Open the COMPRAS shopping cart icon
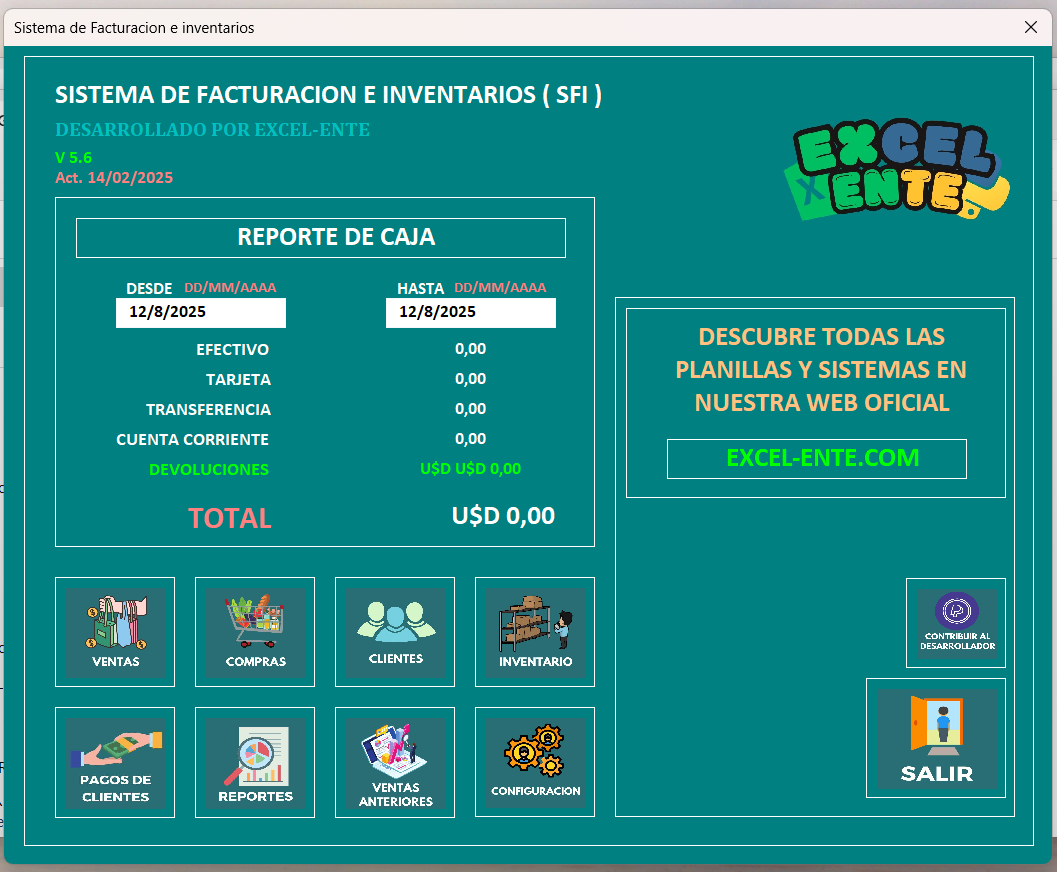 coord(254,630)
